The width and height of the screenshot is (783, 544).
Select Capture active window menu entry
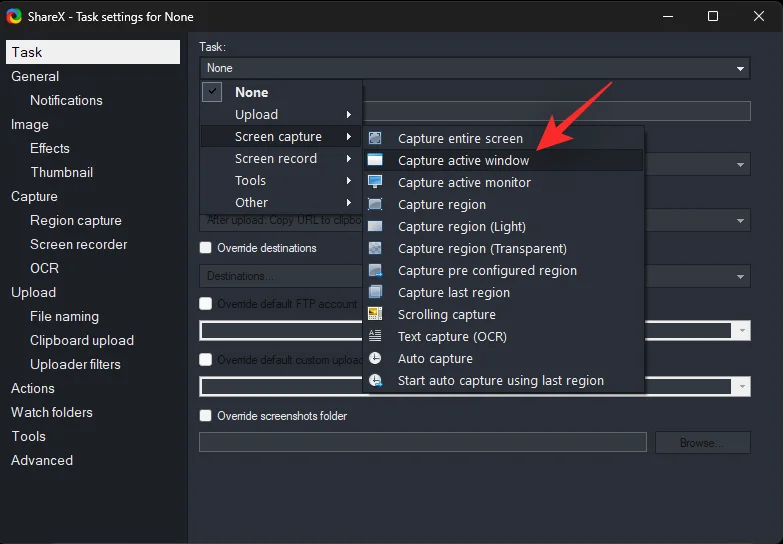tap(464, 161)
